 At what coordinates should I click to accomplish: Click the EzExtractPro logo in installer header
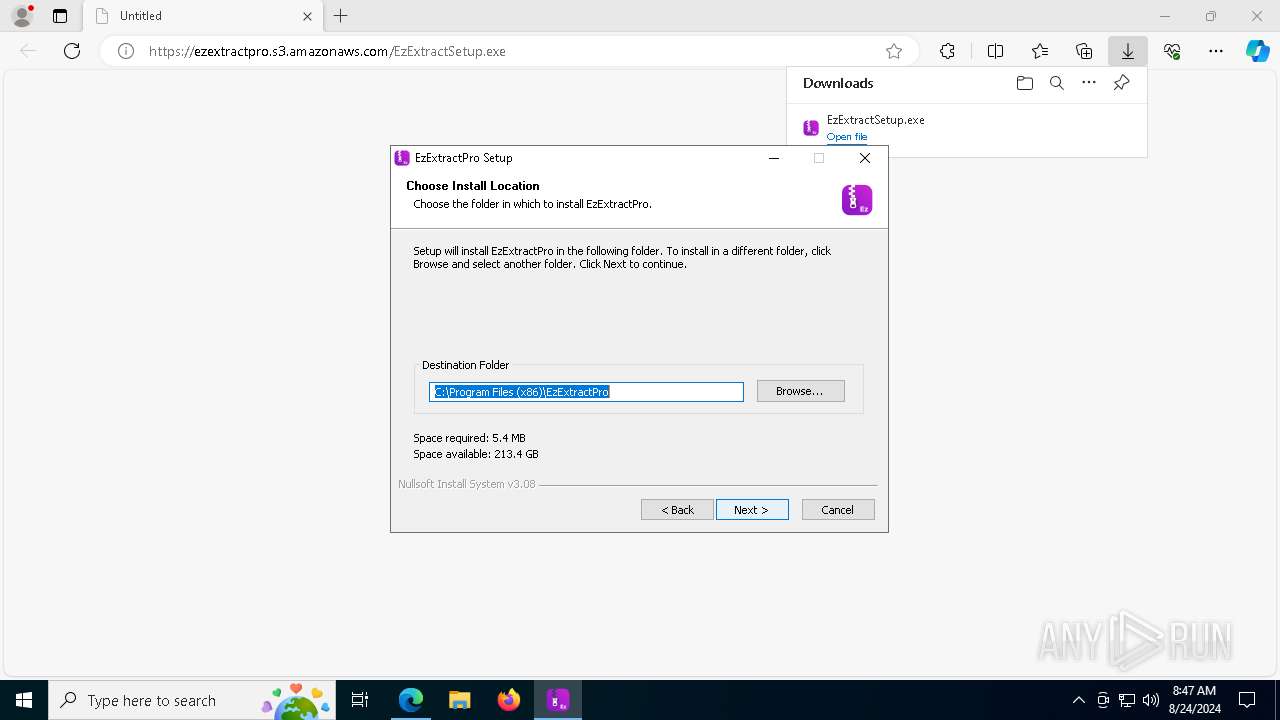coord(857,200)
